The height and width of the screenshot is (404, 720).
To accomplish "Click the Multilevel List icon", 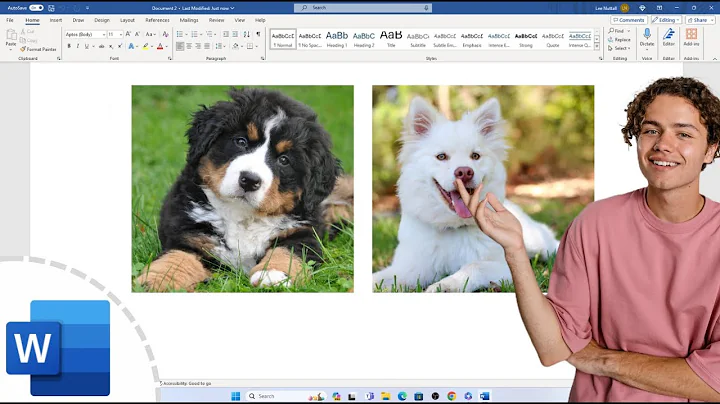I will (209, 34).
